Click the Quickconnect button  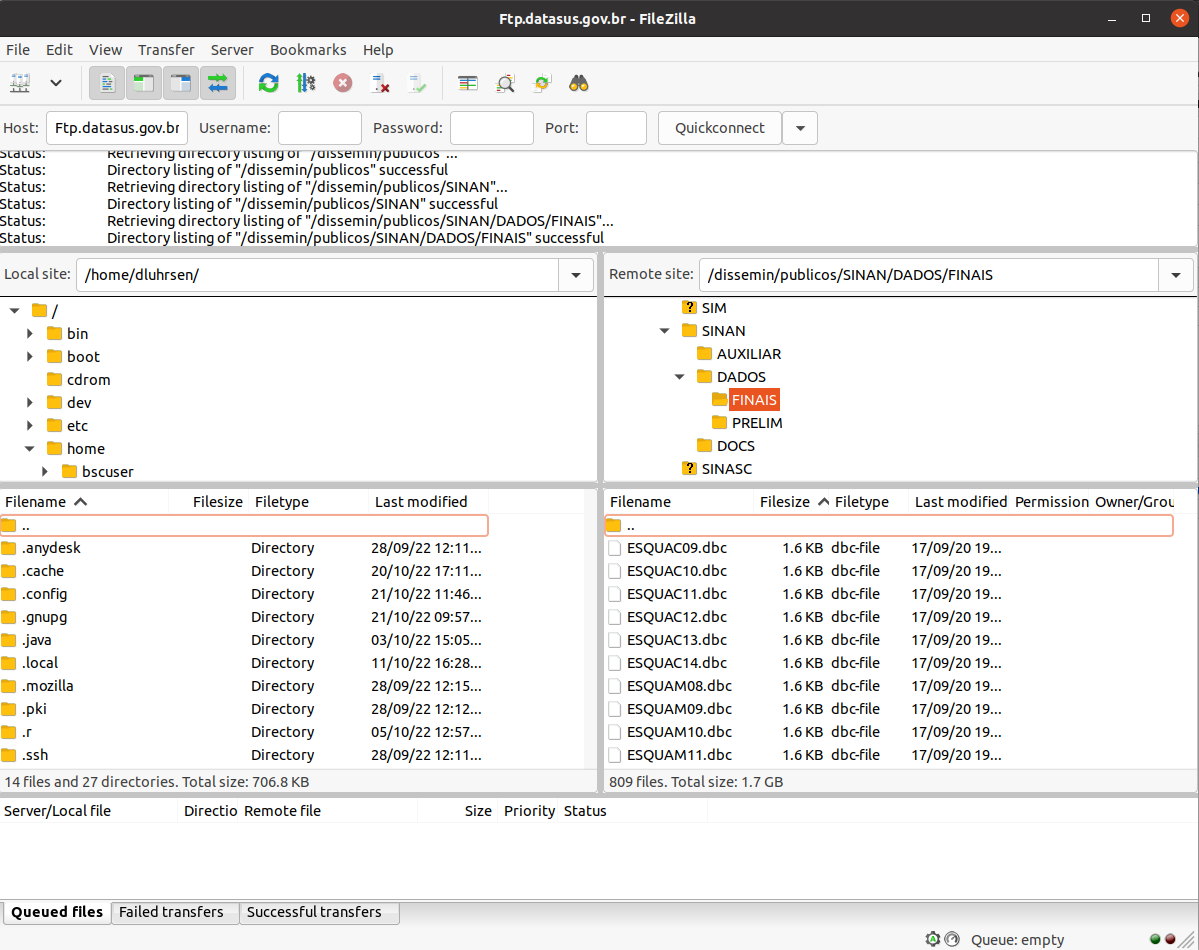click(x=720, y=128)
